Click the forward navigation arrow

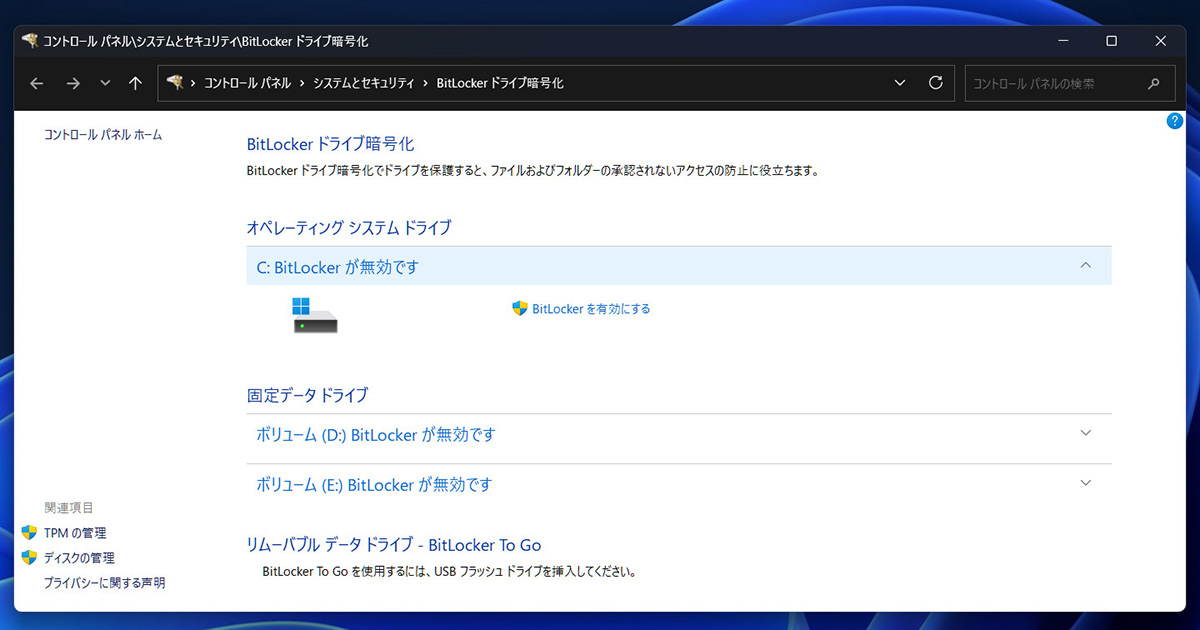point(72,84)
